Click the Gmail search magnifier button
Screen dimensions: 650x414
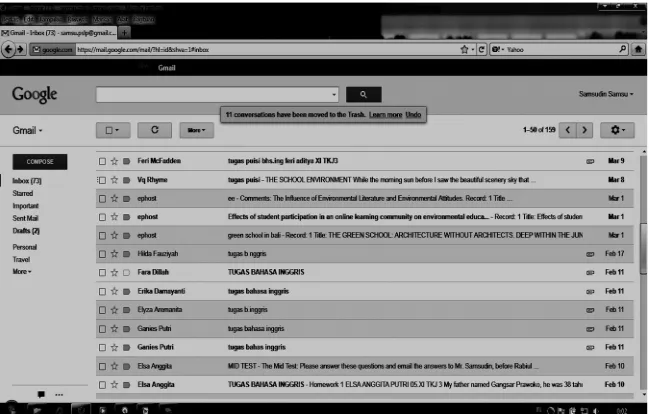click(364, 94)
